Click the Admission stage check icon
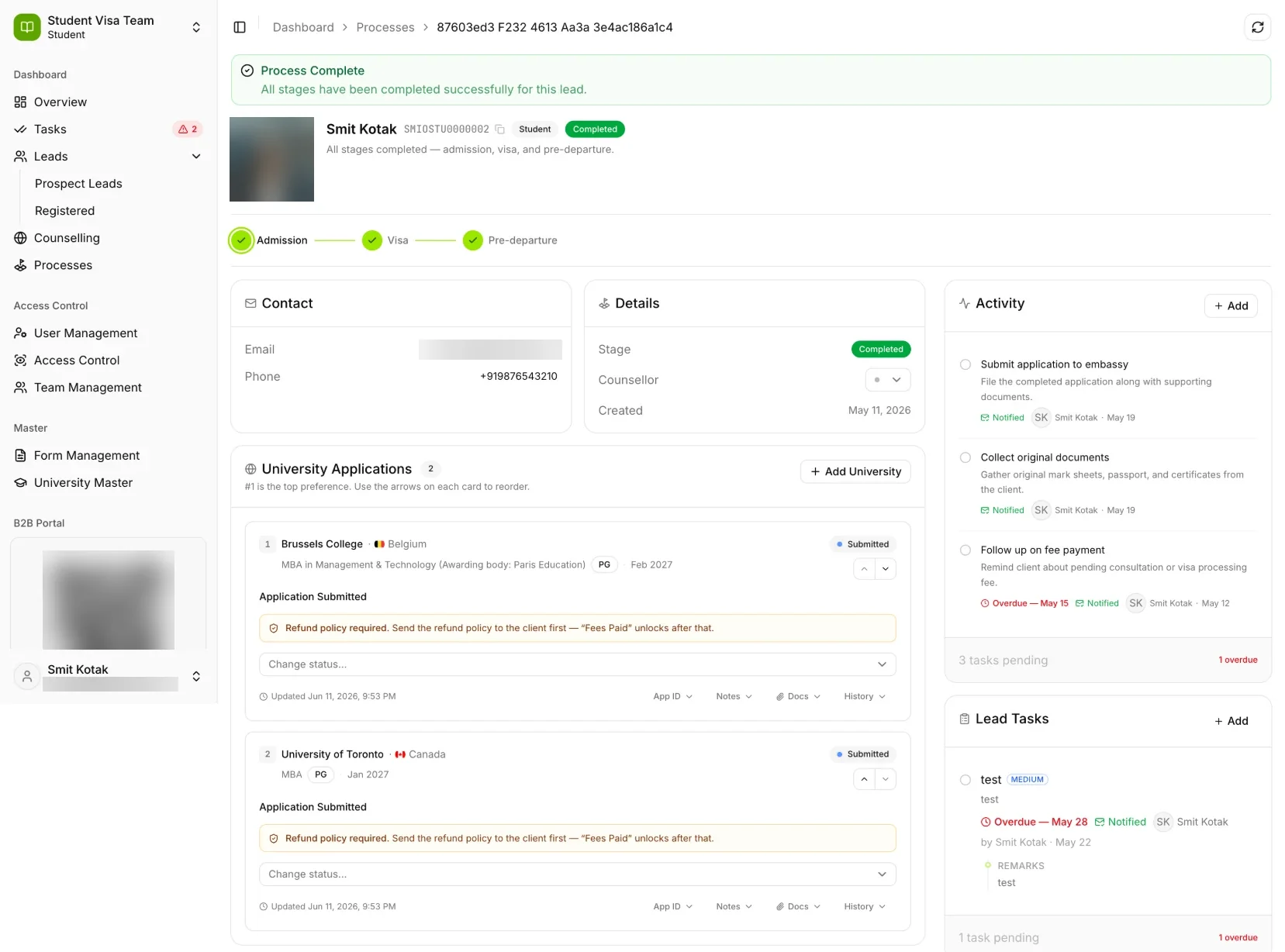Image resolution: width=1285 pixels, height=952 pixels. click(241, 240)
